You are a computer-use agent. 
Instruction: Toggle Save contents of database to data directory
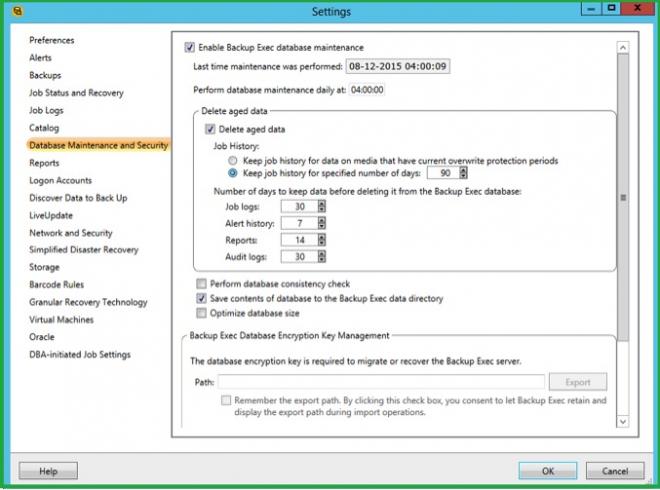click(201, 298)
